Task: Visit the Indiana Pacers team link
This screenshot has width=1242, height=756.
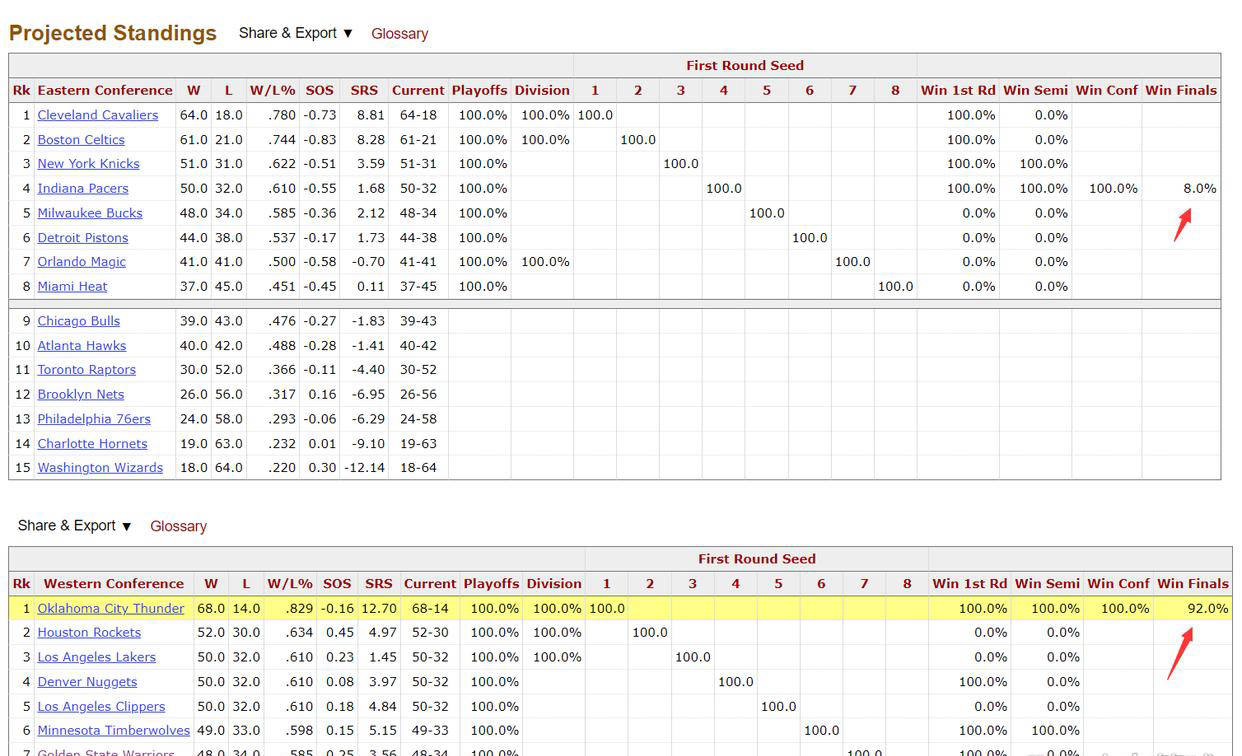Action: pyautogui.click(x=83, y=188)
